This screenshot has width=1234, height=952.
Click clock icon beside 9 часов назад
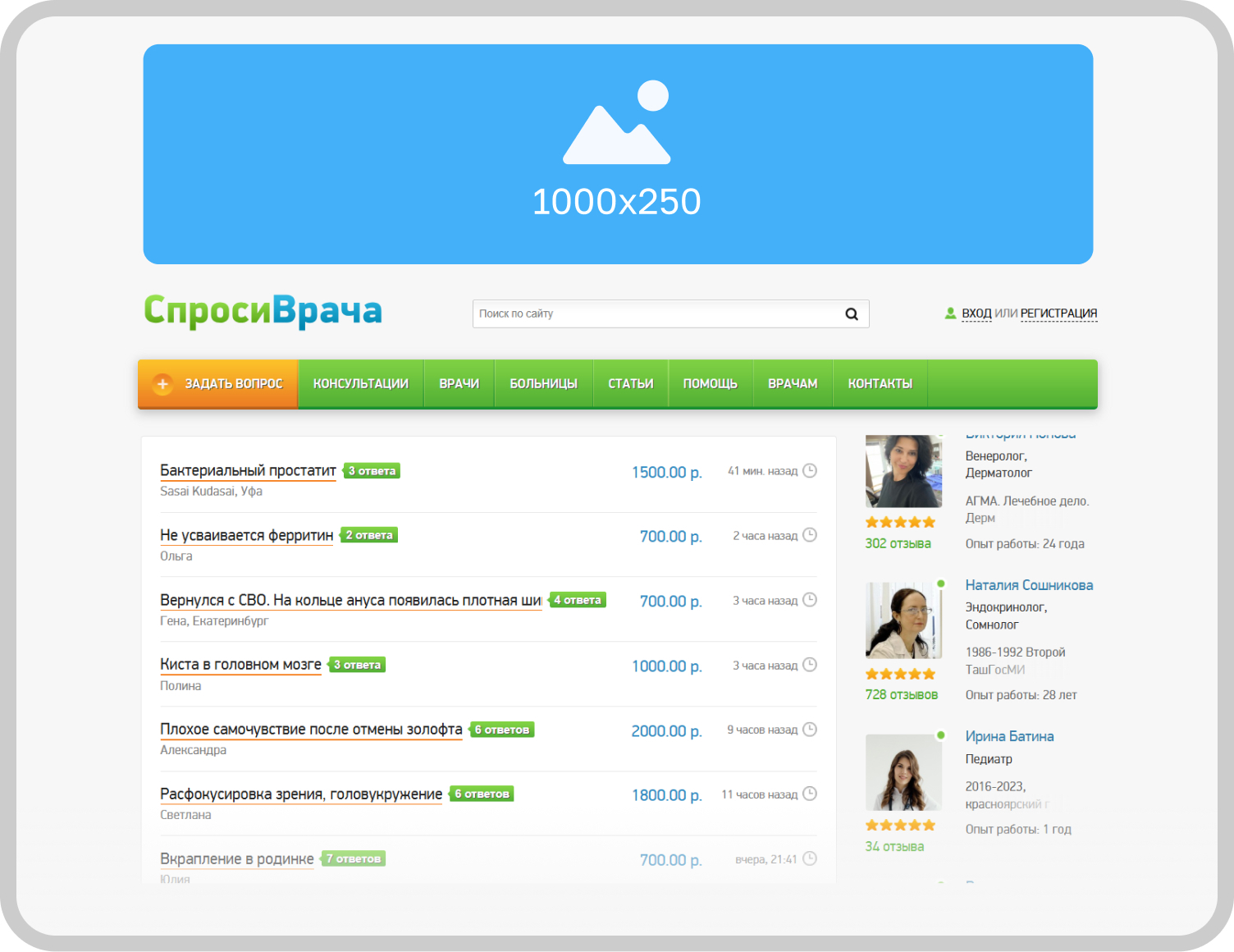coord(809,730)
